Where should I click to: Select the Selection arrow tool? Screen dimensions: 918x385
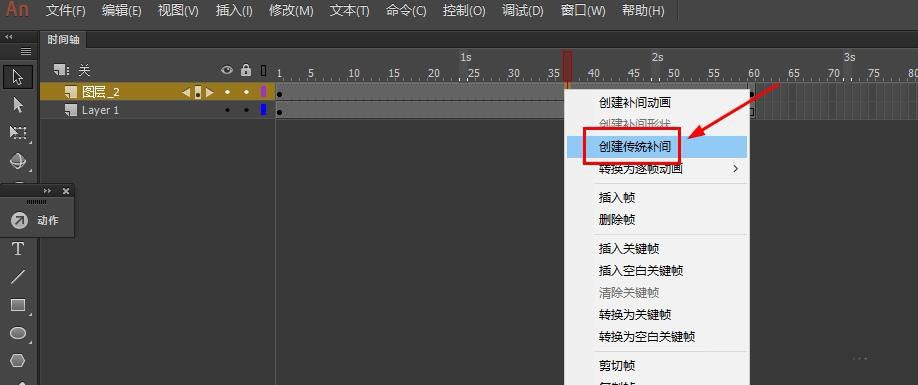coord(18,77)
